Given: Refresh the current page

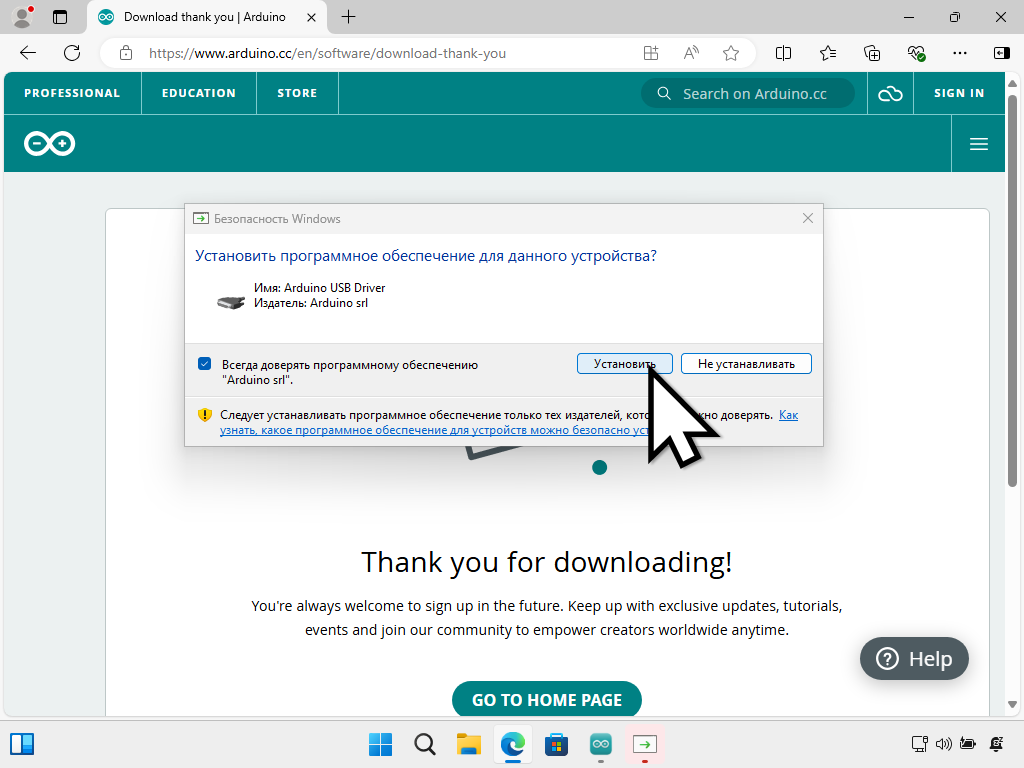Looking at the screenshot, I should click(x=72, y=53).
